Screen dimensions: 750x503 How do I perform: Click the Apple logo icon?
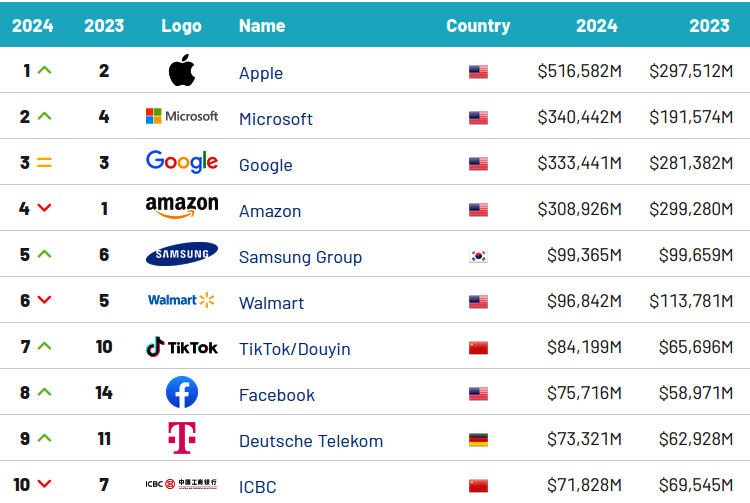click(x=181, y=71)
